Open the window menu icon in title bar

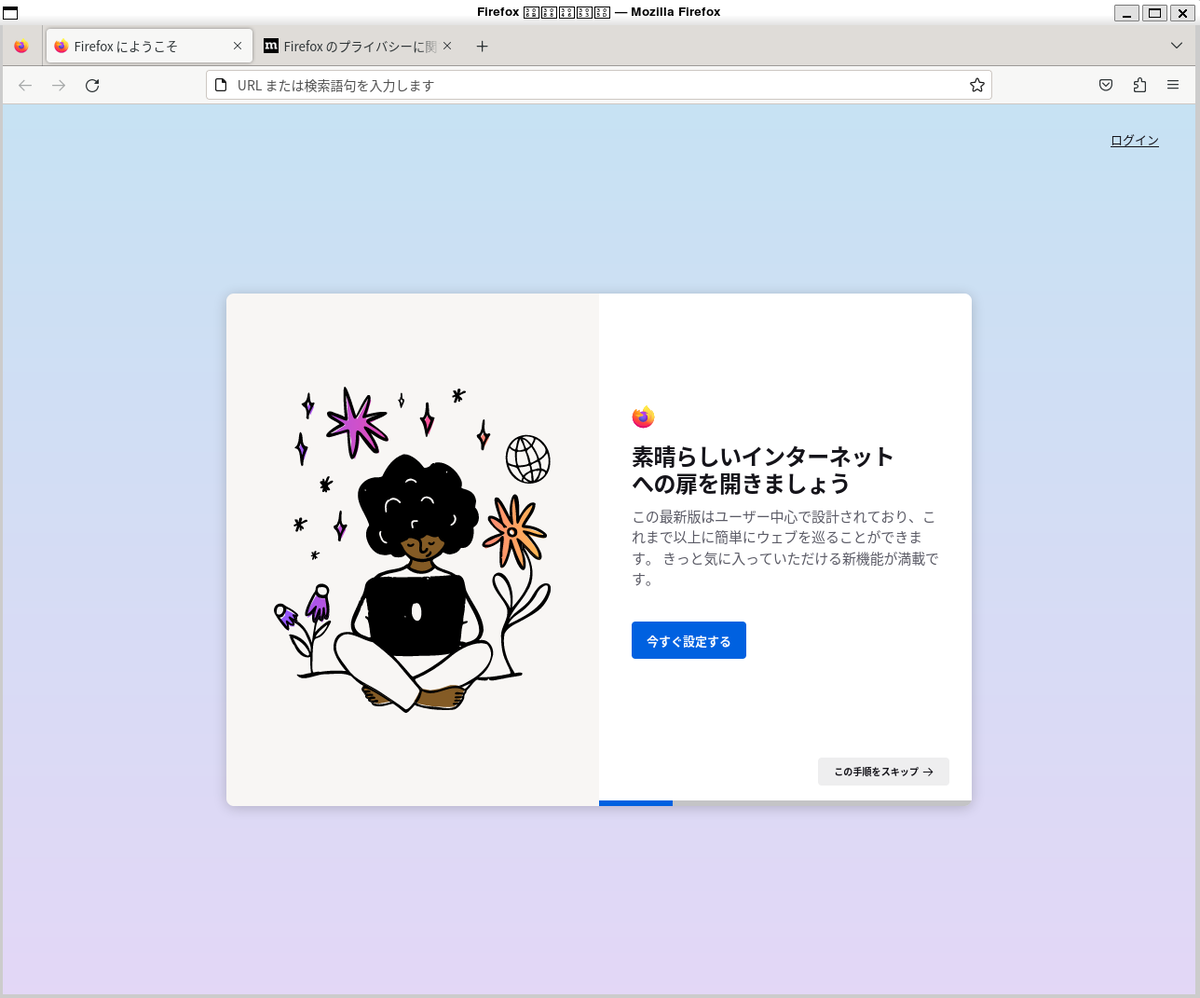(11, 12)
